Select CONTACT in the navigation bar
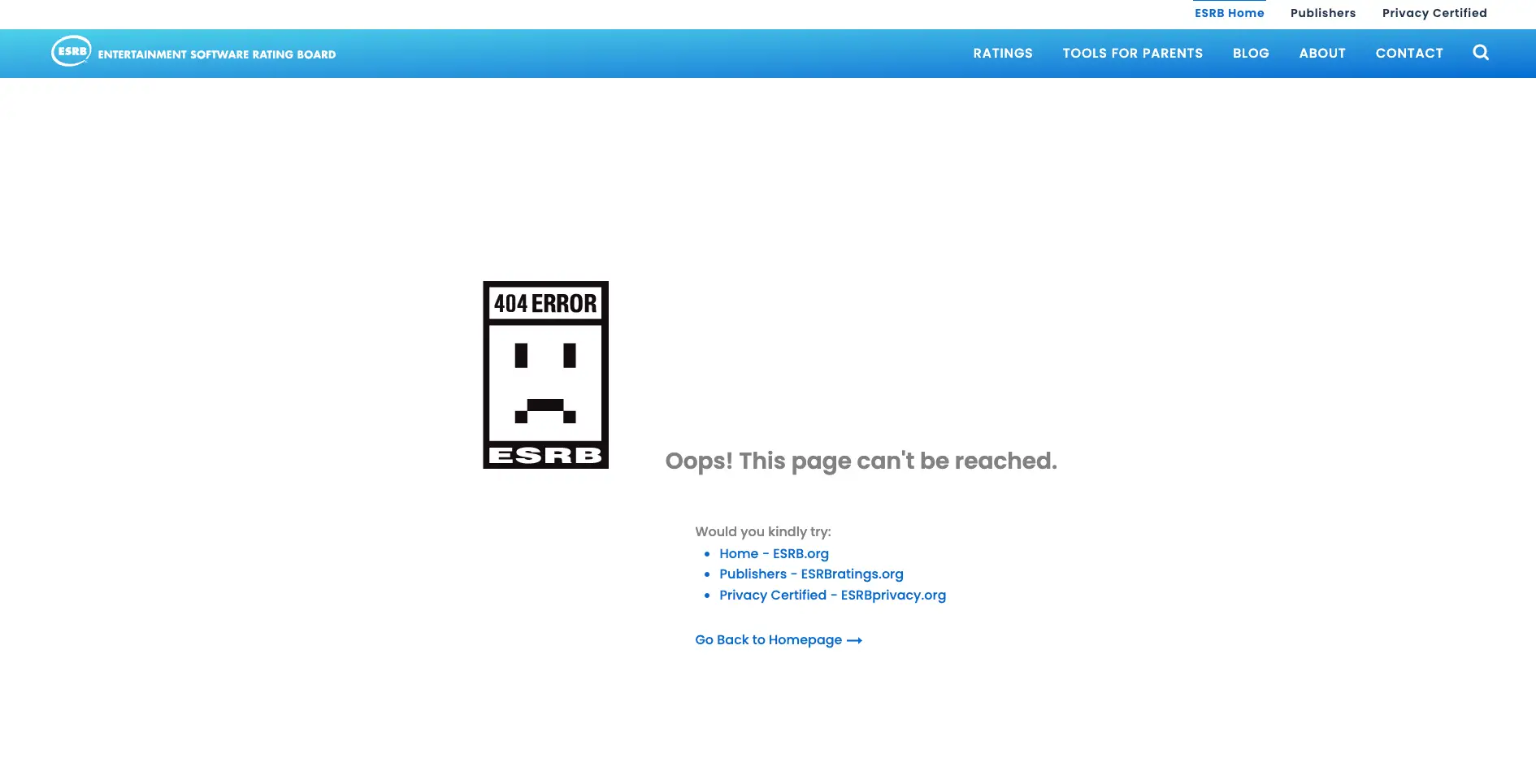The image size is (1536, 784). (1408, 54)
